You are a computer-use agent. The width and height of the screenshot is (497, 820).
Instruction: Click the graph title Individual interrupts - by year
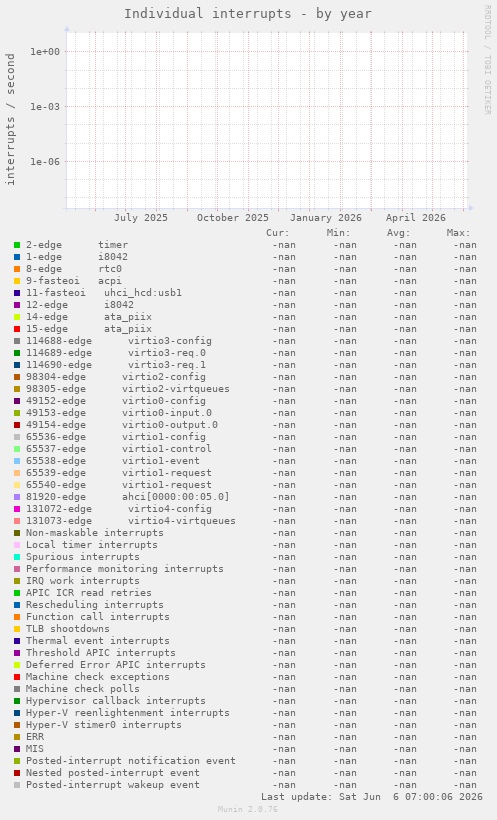pos(248,14)
